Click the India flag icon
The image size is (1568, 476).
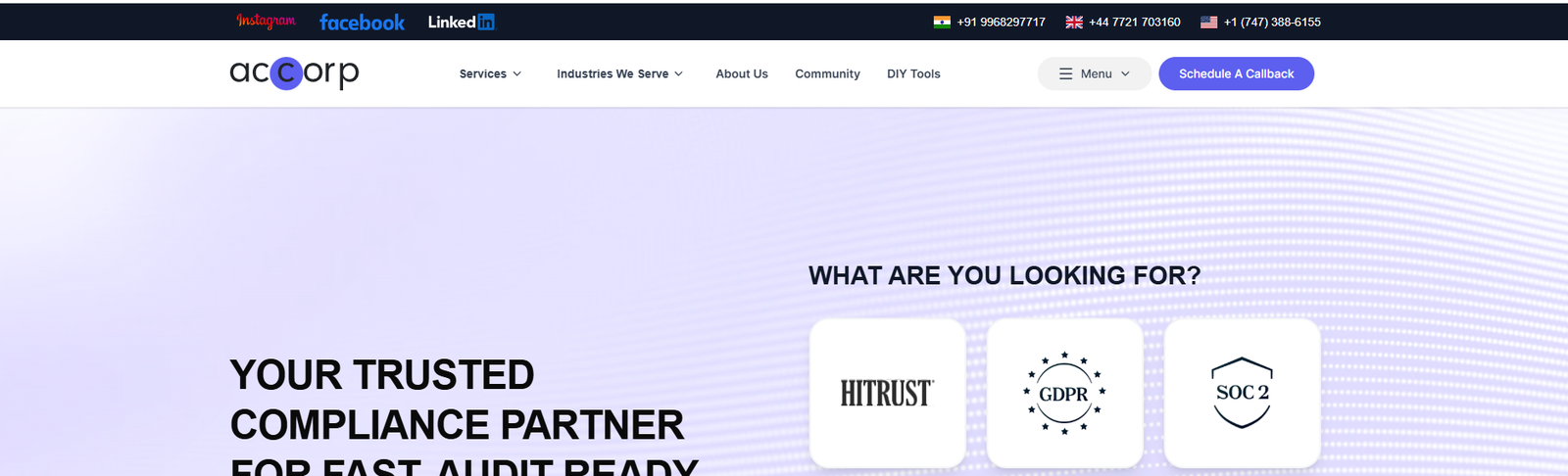942,22
